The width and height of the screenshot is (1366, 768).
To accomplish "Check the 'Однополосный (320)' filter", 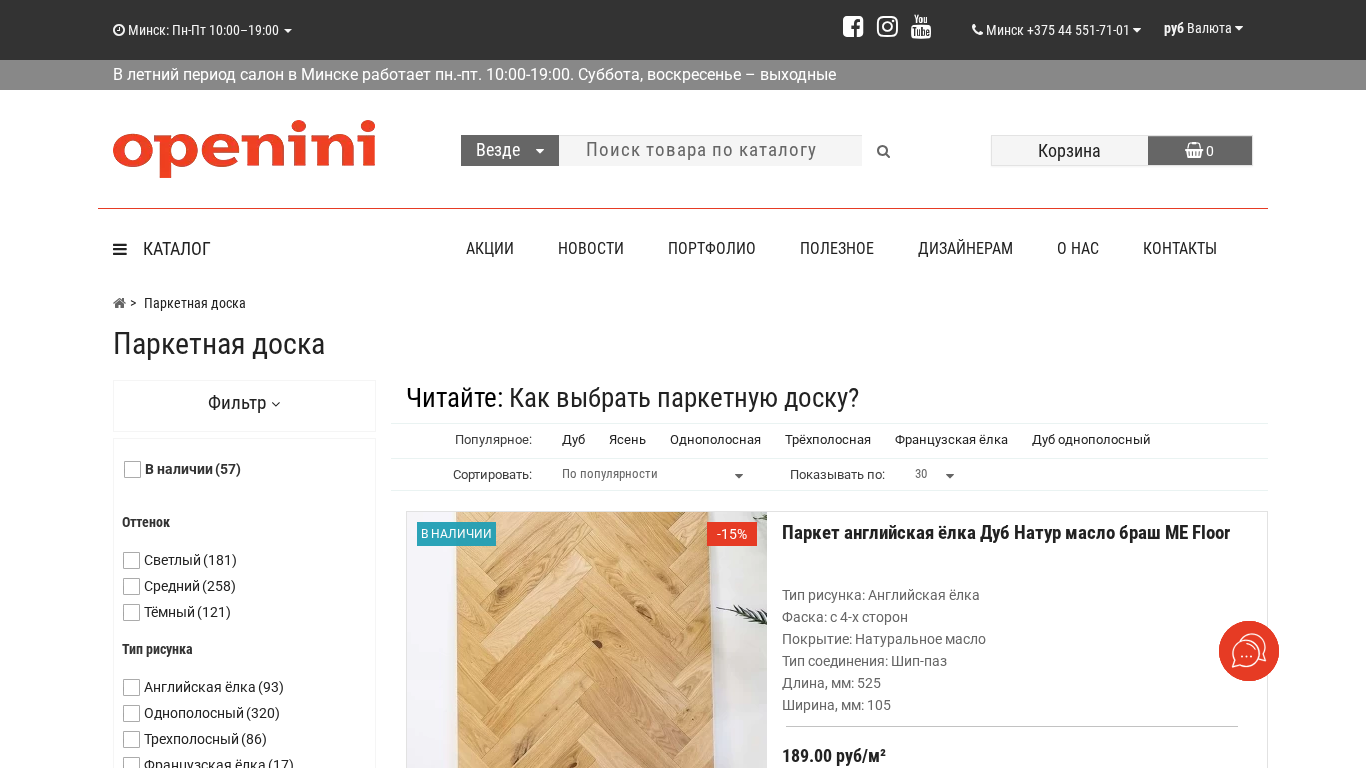I will tap(131, 713).
